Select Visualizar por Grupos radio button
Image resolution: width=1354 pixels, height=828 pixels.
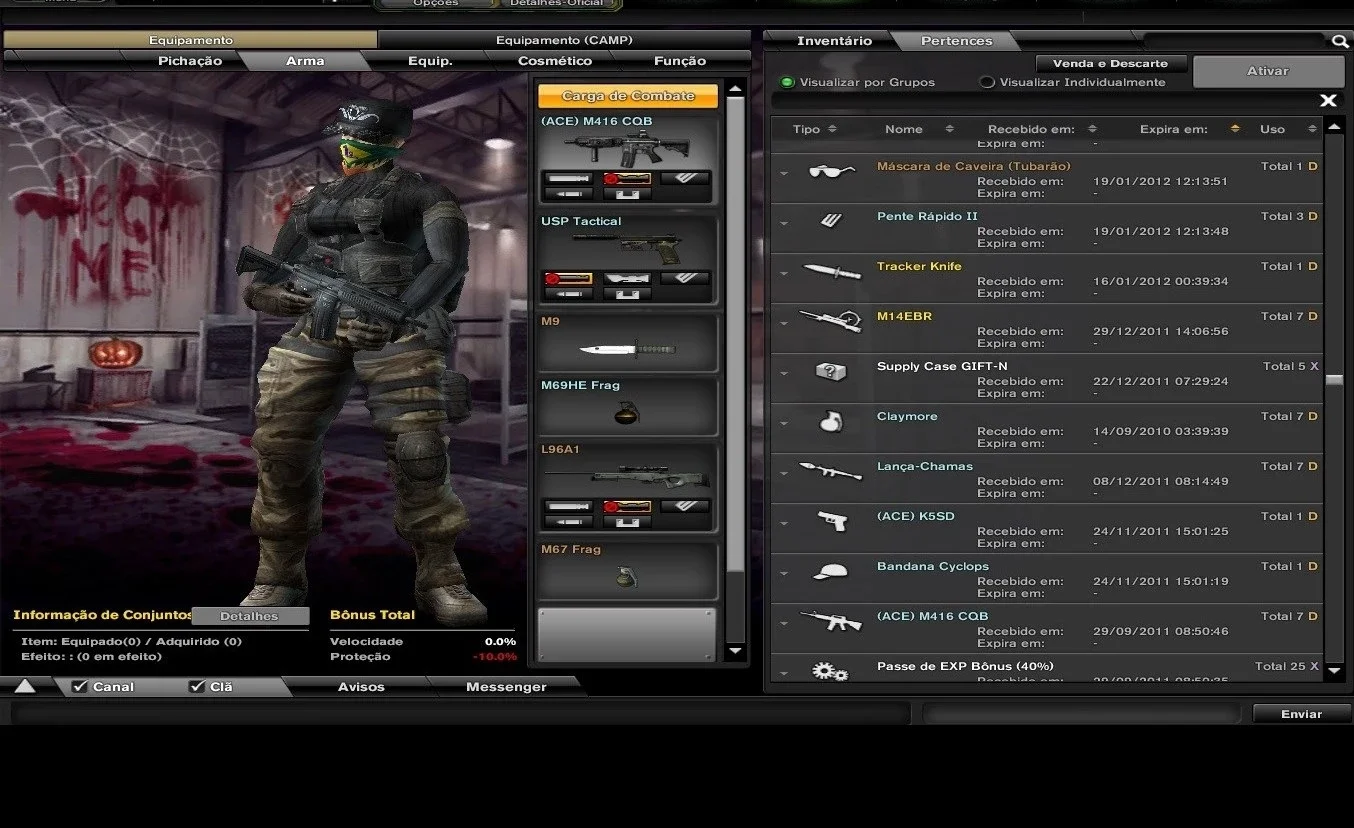[787, 82]
